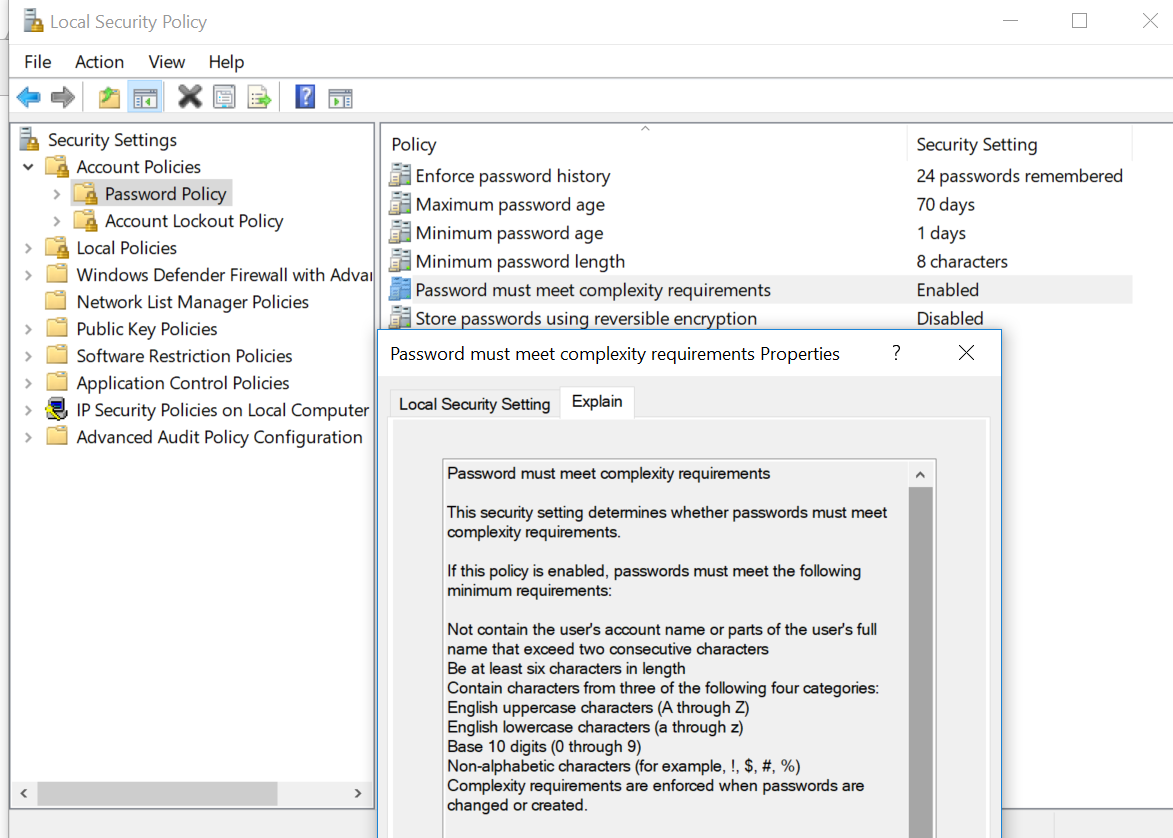Select the Password must meet complexity requirements row name
Screen dimensions: 1173x838
click(593, 290)
